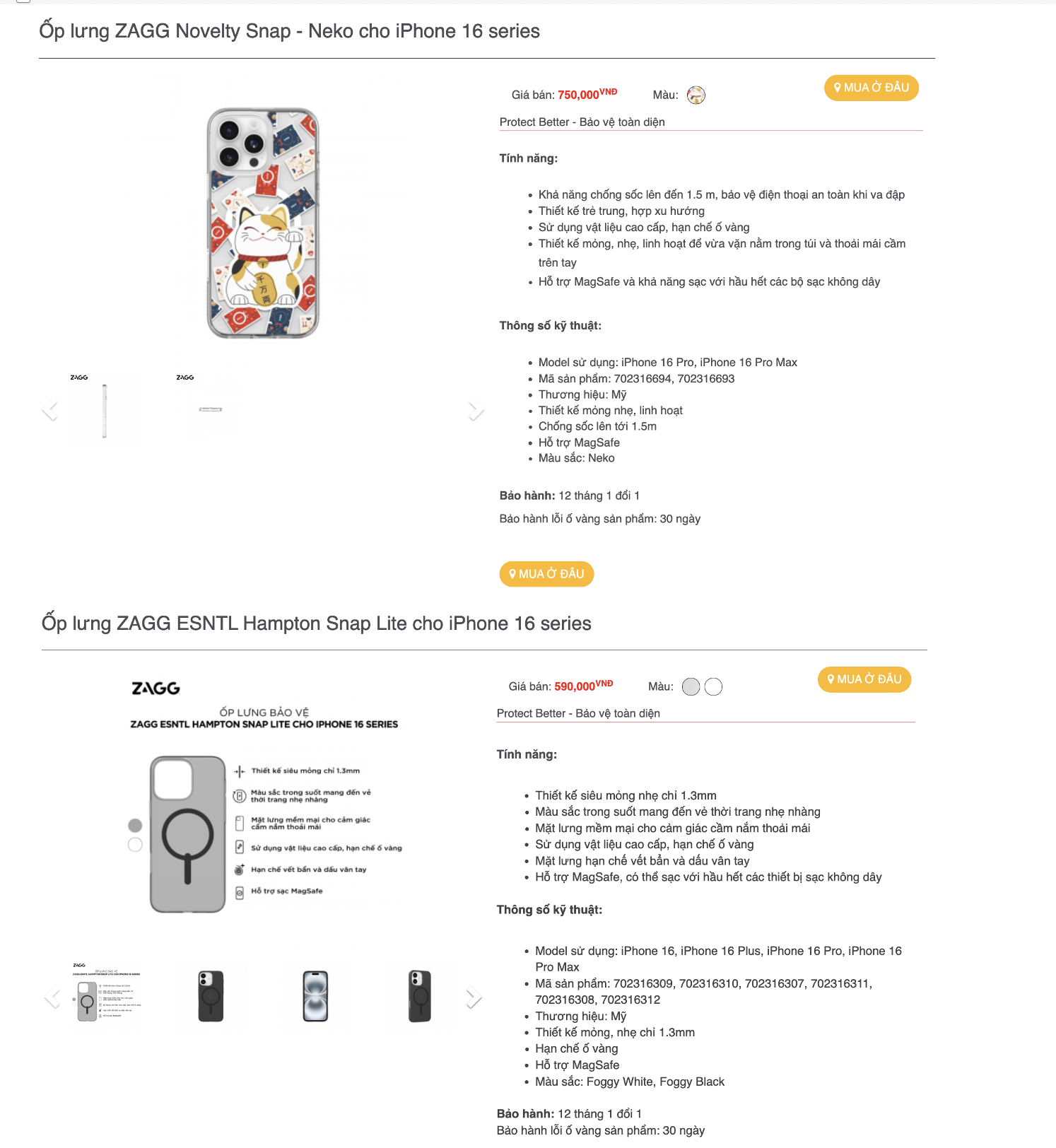
Task: Open Ốp lưng ZAGG Novelty Snap Neko title
Action: (x=289, y=31)
